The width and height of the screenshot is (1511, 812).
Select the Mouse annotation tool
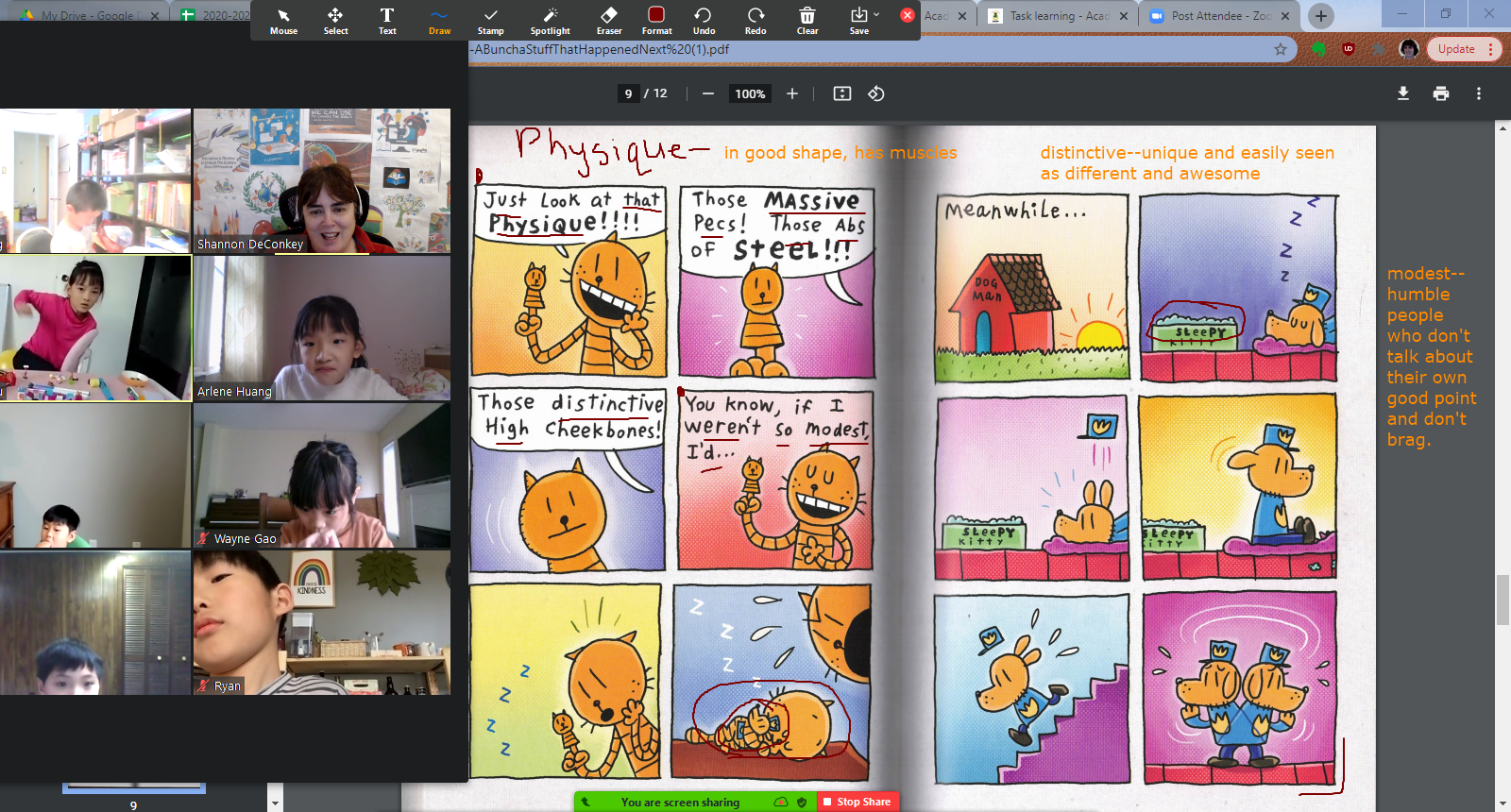coord(283,21)
